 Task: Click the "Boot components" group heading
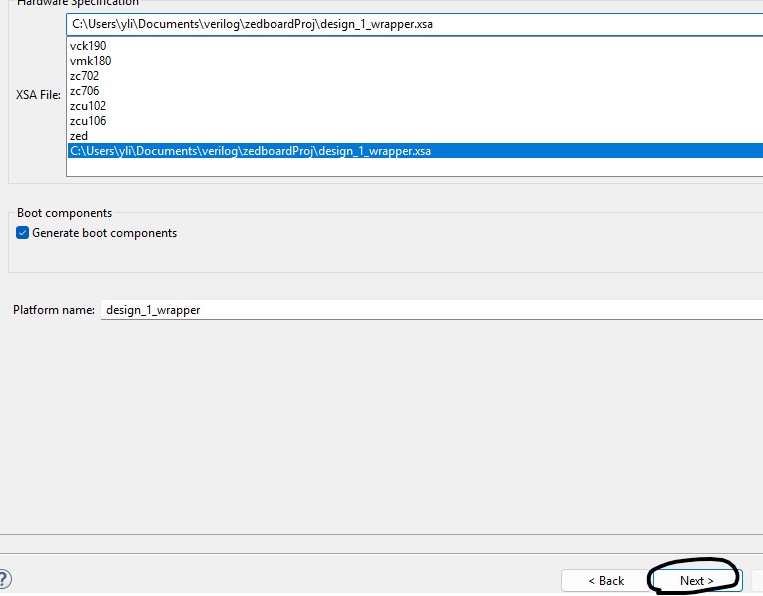64,213
